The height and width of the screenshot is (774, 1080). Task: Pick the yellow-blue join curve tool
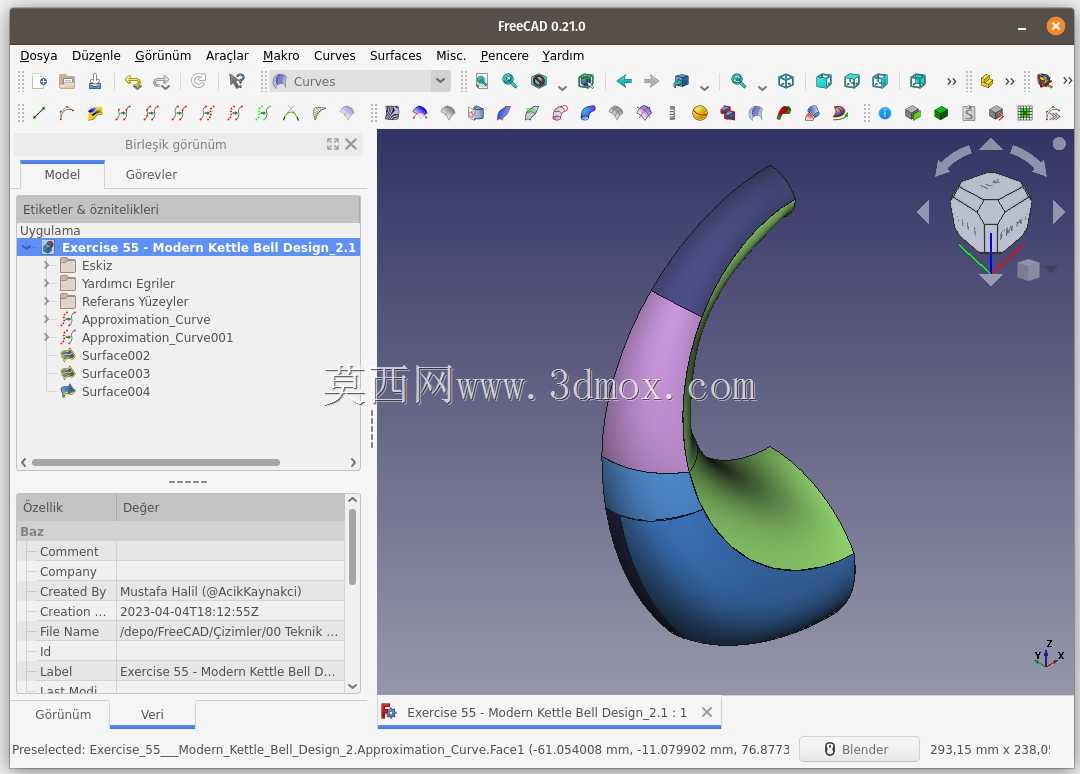pos(95,113)
